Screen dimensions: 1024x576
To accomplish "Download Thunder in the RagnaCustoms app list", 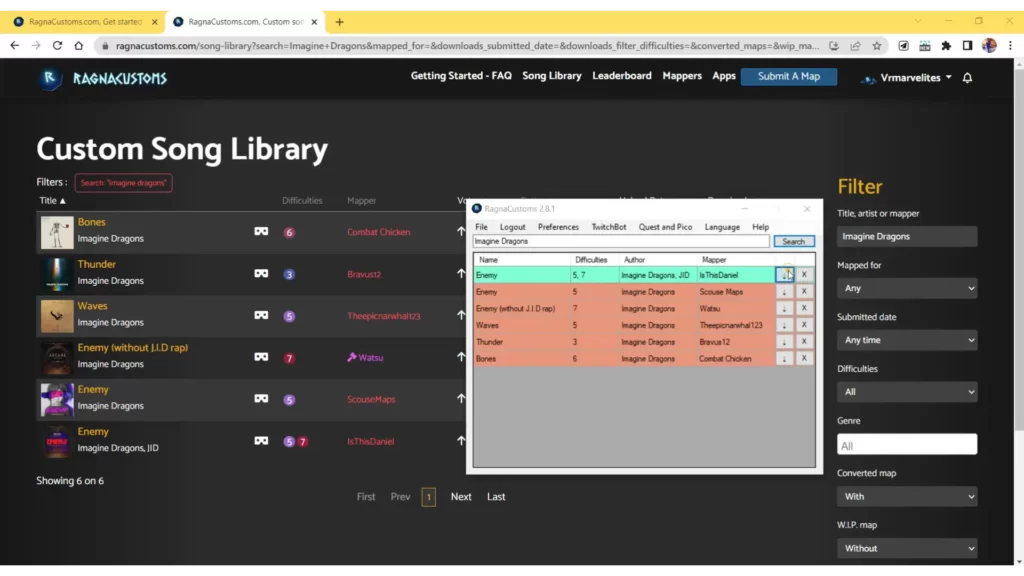I will tap(784, 342).
